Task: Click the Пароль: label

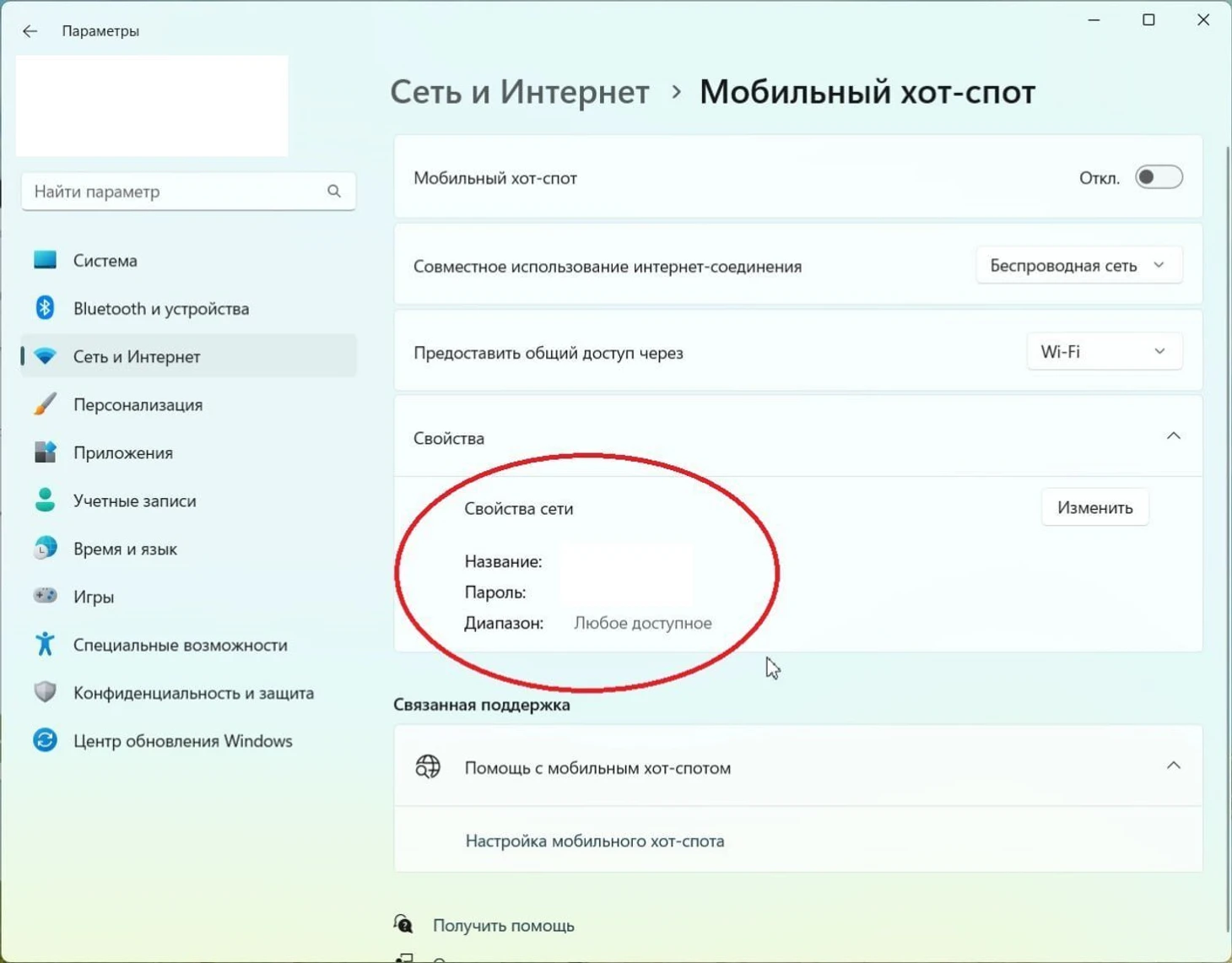Action: [495, 592]
